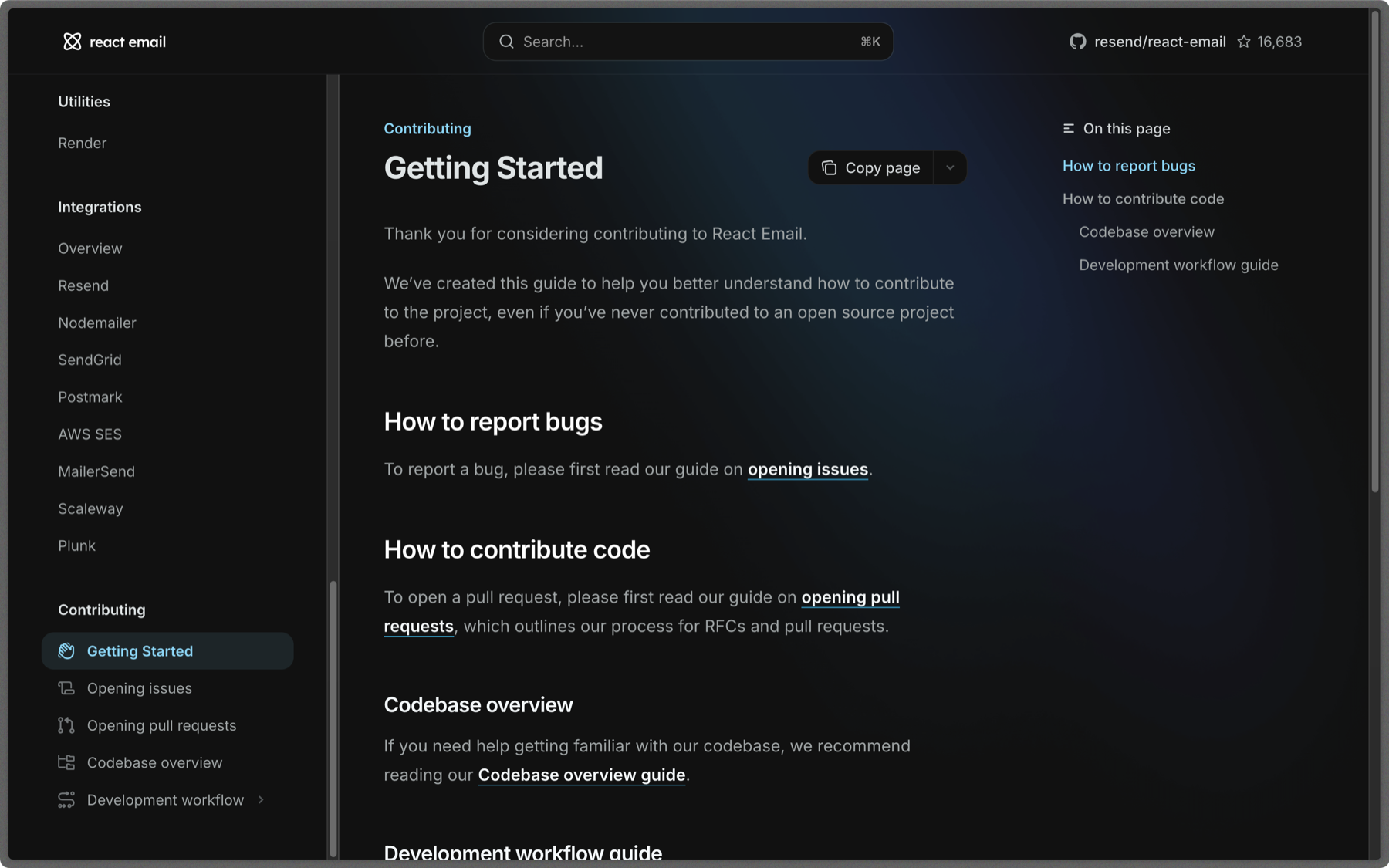Click the copy icon in Copy page button
The width and height of the screenshot is (1389, 868).
tap(829, 168)
